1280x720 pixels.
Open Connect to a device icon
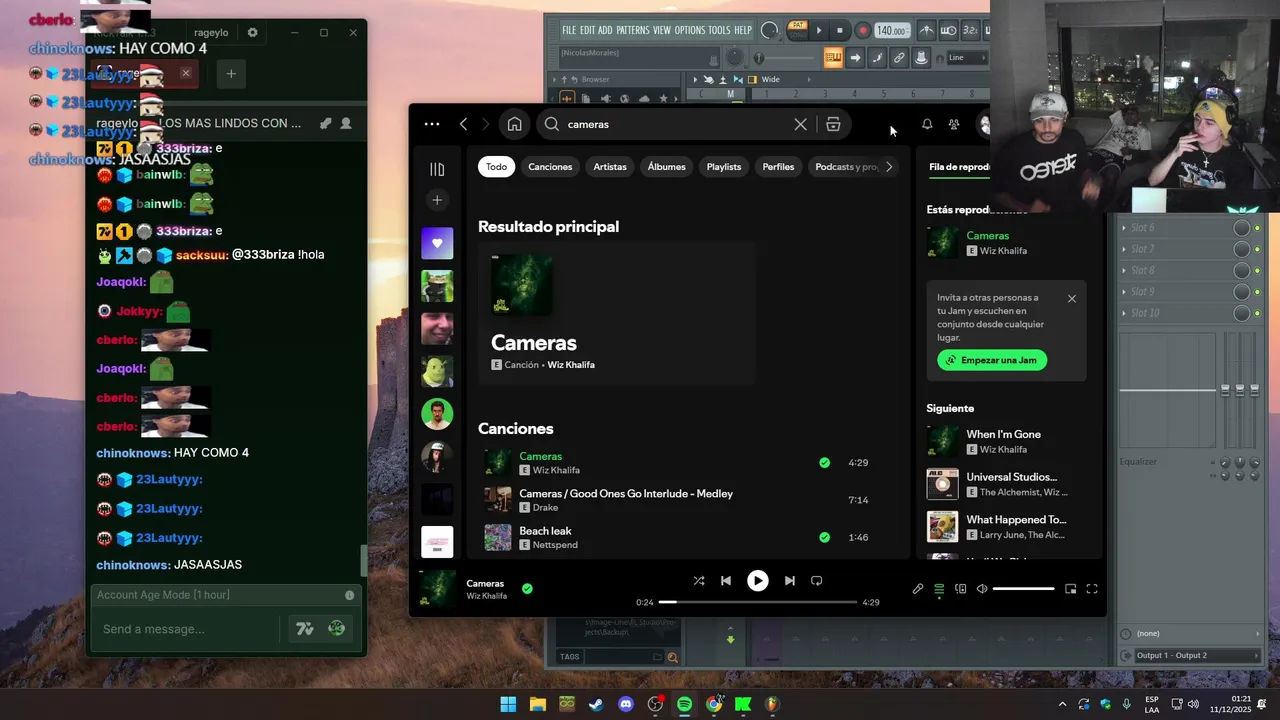tap(961, 589)
